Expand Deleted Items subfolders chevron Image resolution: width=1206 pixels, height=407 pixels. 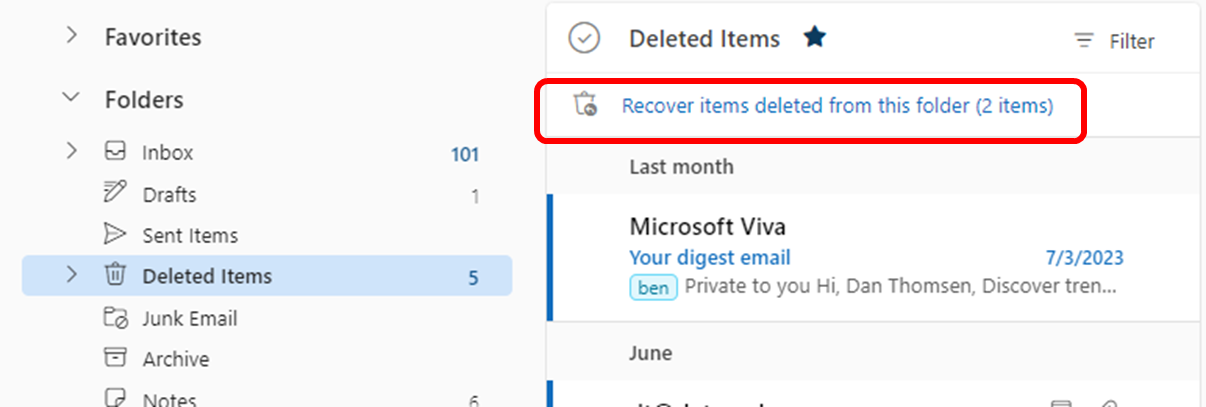(x=71, y=274)
